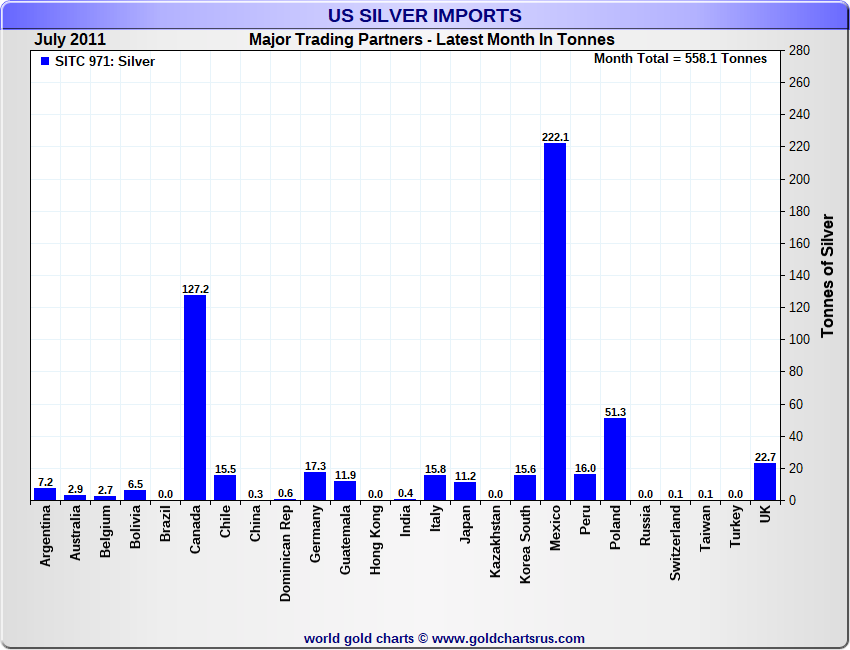The width and height of the screenshot is (850, 650).
Task: Click the 51.3 value label above Poland
Action: pyautogui.click(x=615, y=412)
